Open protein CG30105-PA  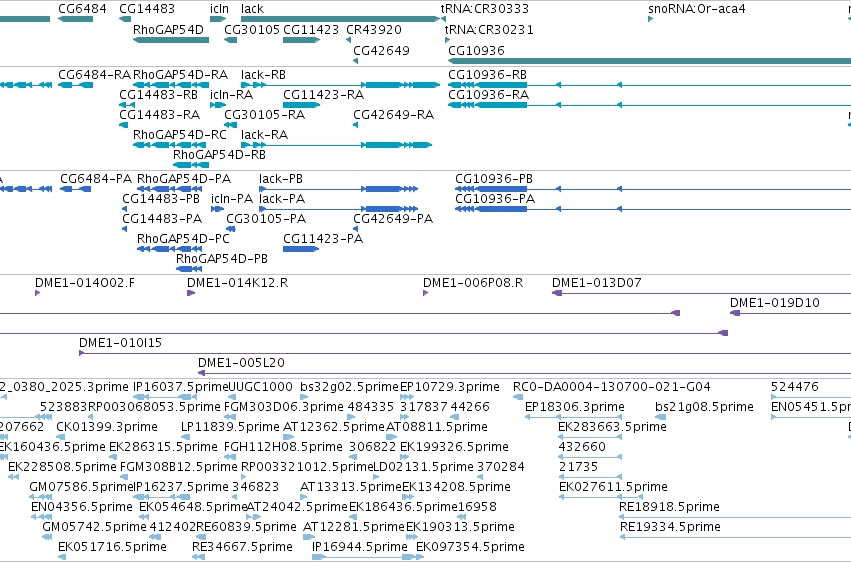pos(266,219)
